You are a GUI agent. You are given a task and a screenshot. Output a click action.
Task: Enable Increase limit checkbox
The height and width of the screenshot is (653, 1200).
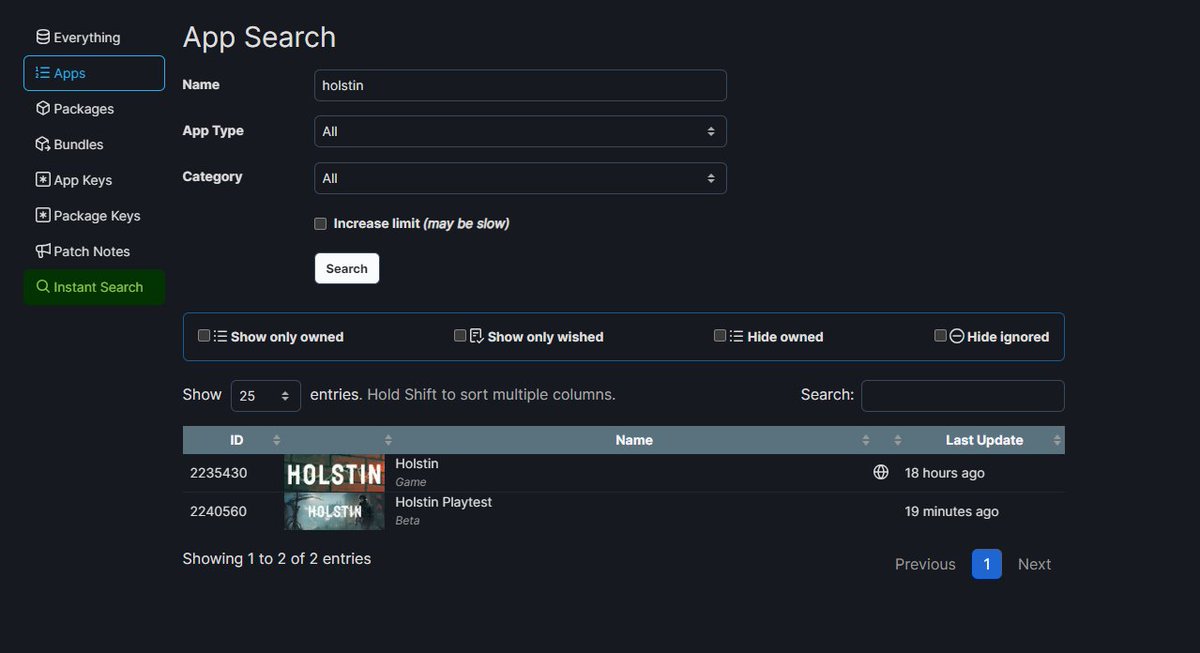[320, 224]
